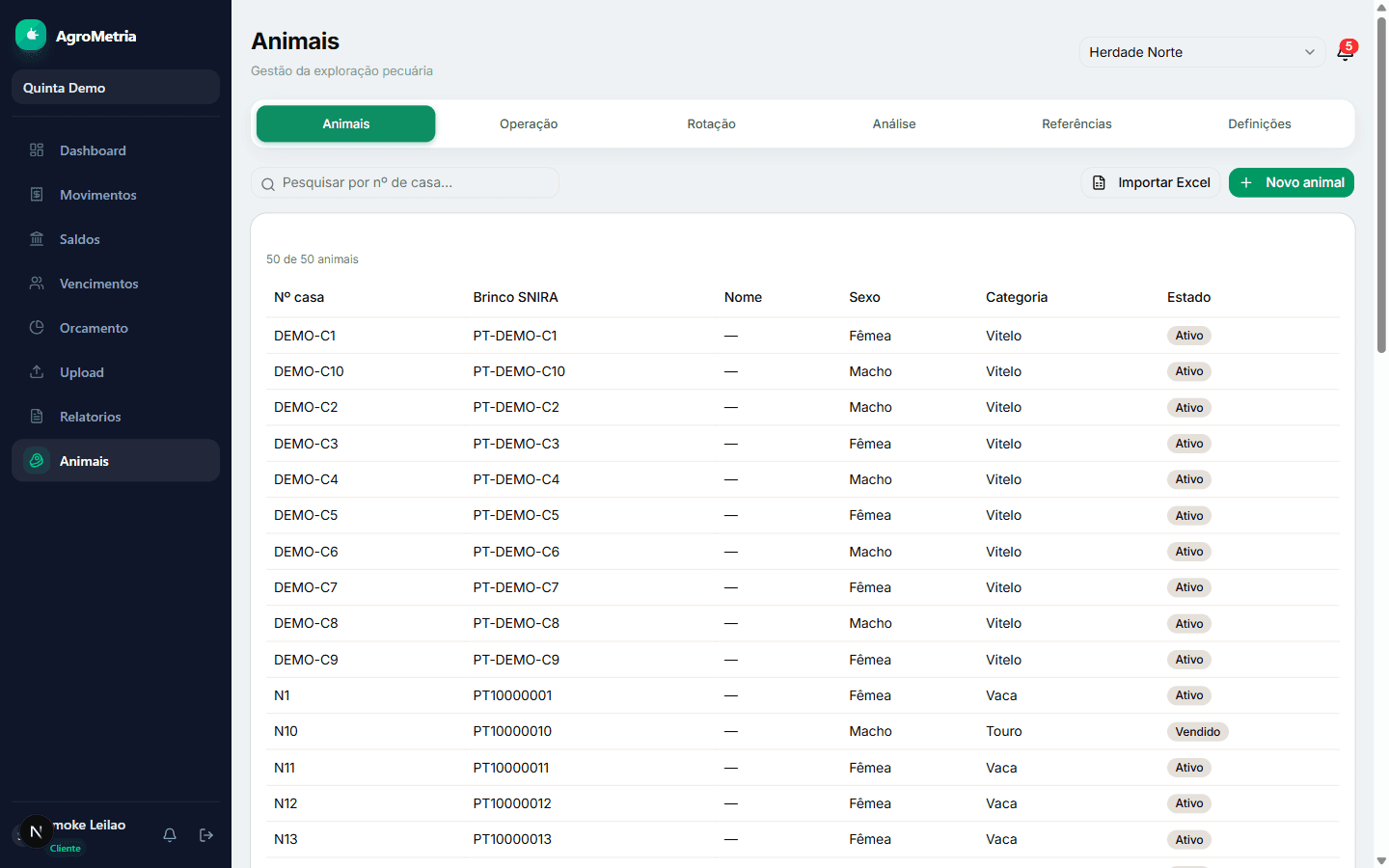Click the search magnifier icon
The height and width of the screenshot is (868, 1389).
click(x=268, y=183)
